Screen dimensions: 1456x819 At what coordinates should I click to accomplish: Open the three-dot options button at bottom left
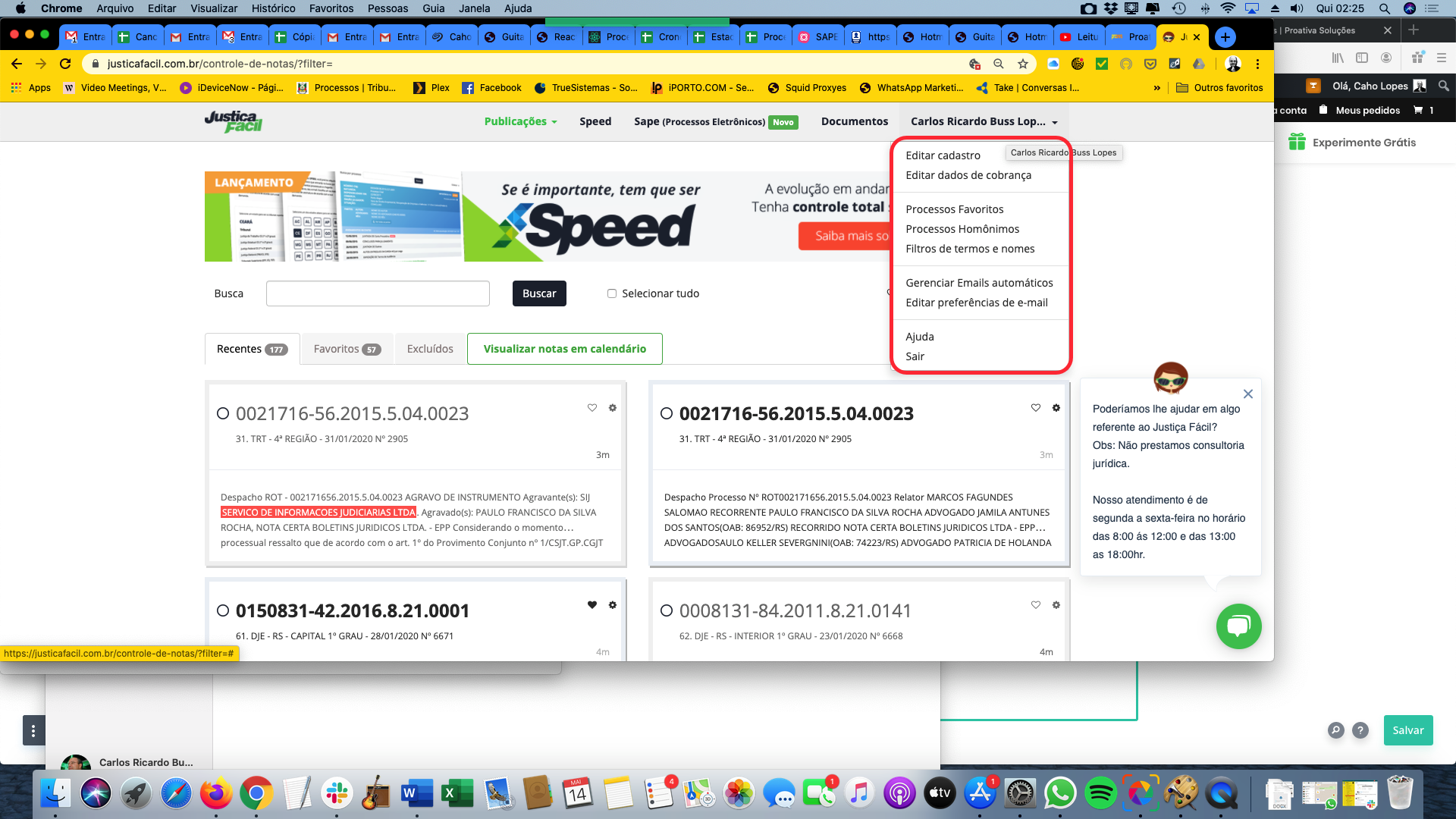click(x=33, y=730)
